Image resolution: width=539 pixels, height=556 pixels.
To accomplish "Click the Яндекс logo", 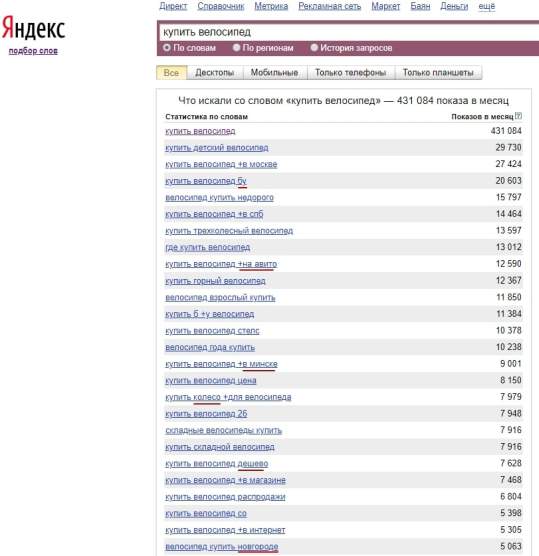I will (x=34, y=28).
